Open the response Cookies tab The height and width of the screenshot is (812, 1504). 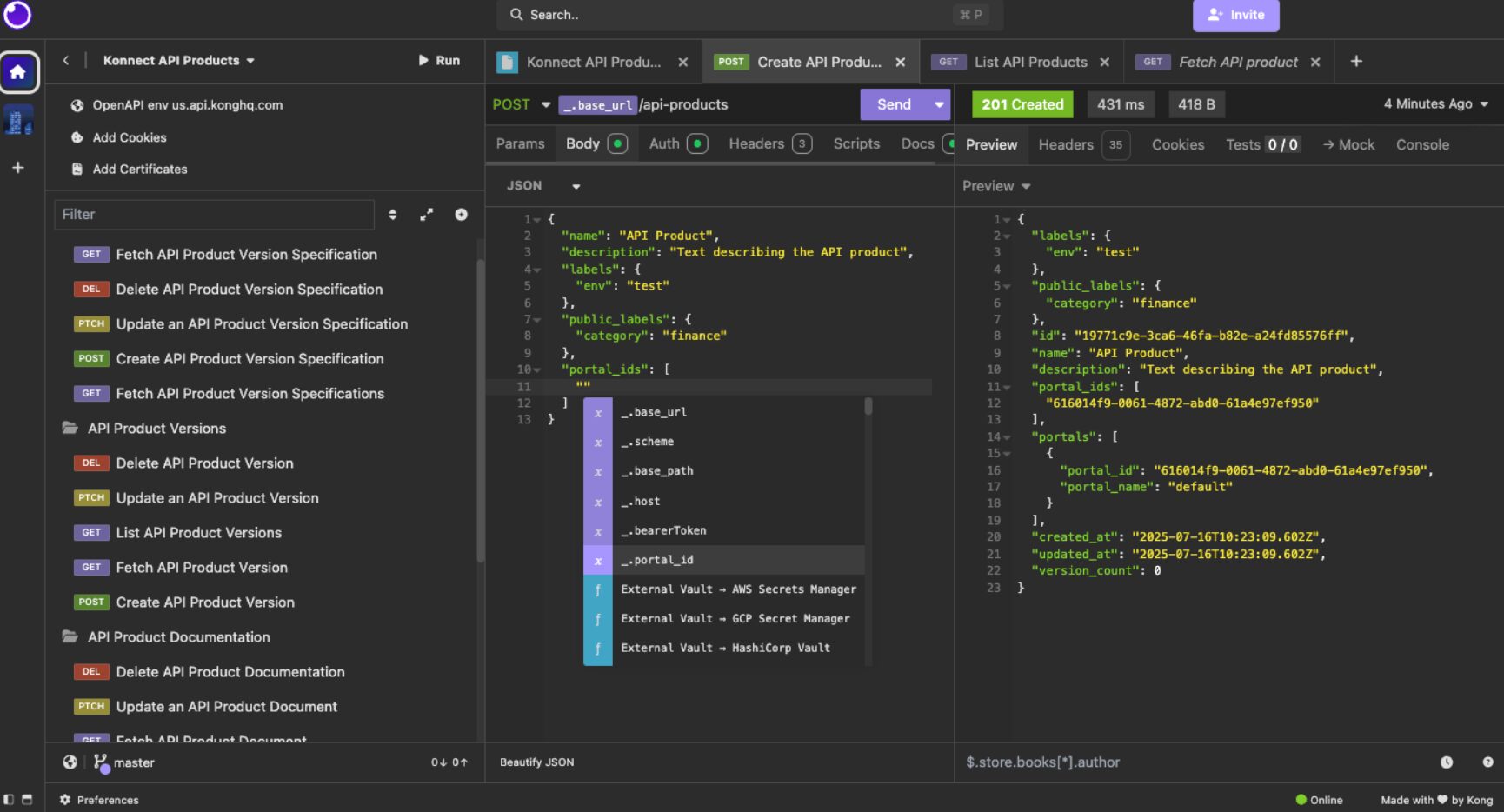click(x=1178, y=144)
